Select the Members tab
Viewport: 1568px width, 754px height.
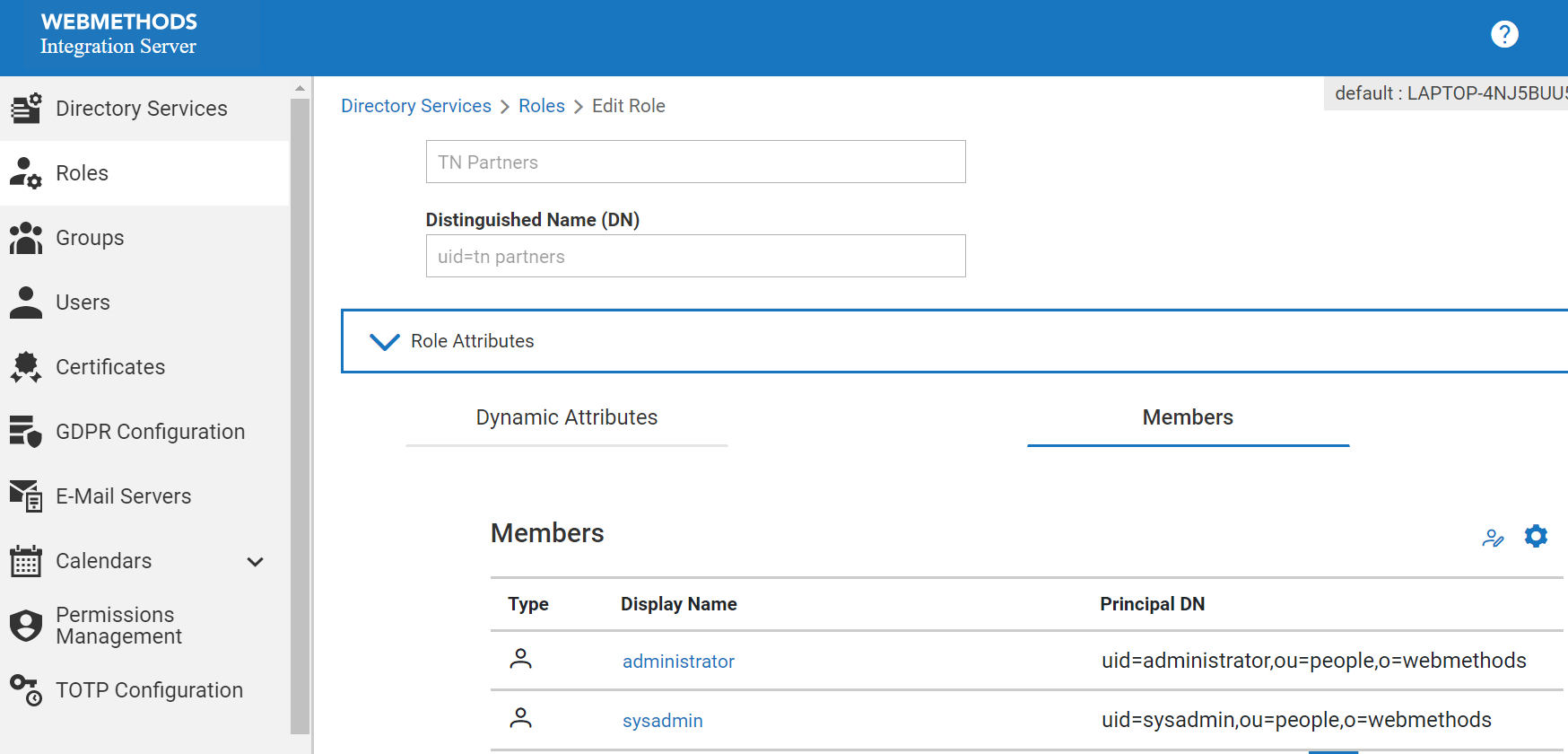1188,418
